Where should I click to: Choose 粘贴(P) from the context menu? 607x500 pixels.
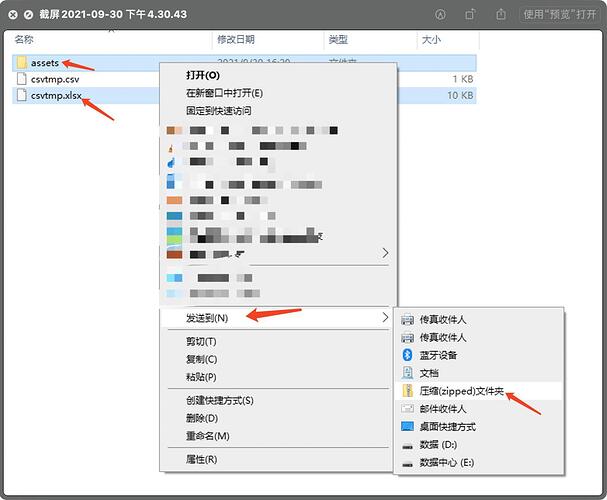click(x=278, y=377)
